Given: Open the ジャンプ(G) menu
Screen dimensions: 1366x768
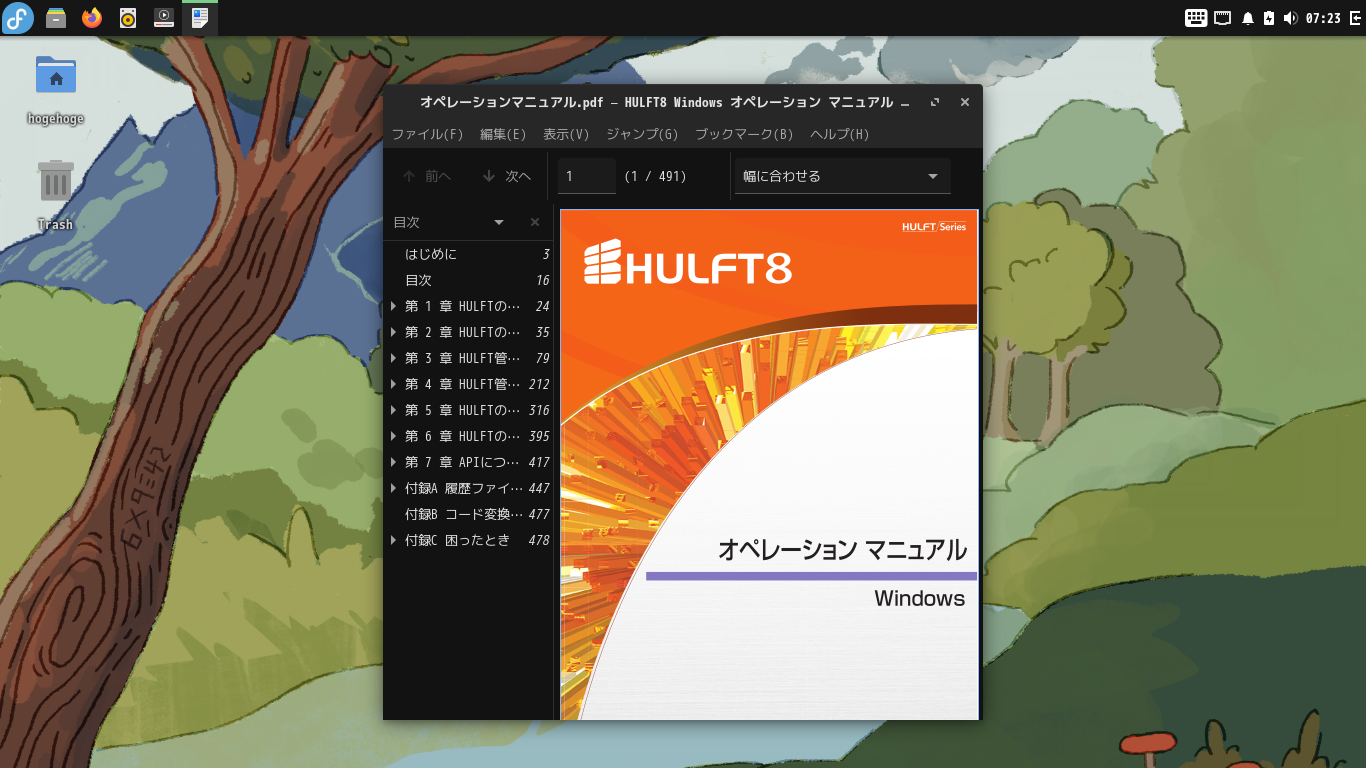Looking at the screenshot, I should tap(642, 134).
